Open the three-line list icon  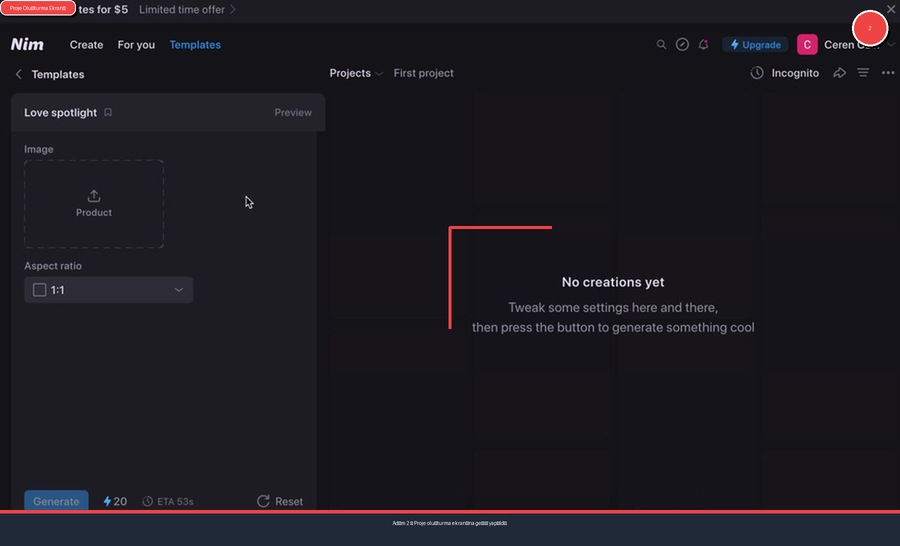[x=863, y=73]
